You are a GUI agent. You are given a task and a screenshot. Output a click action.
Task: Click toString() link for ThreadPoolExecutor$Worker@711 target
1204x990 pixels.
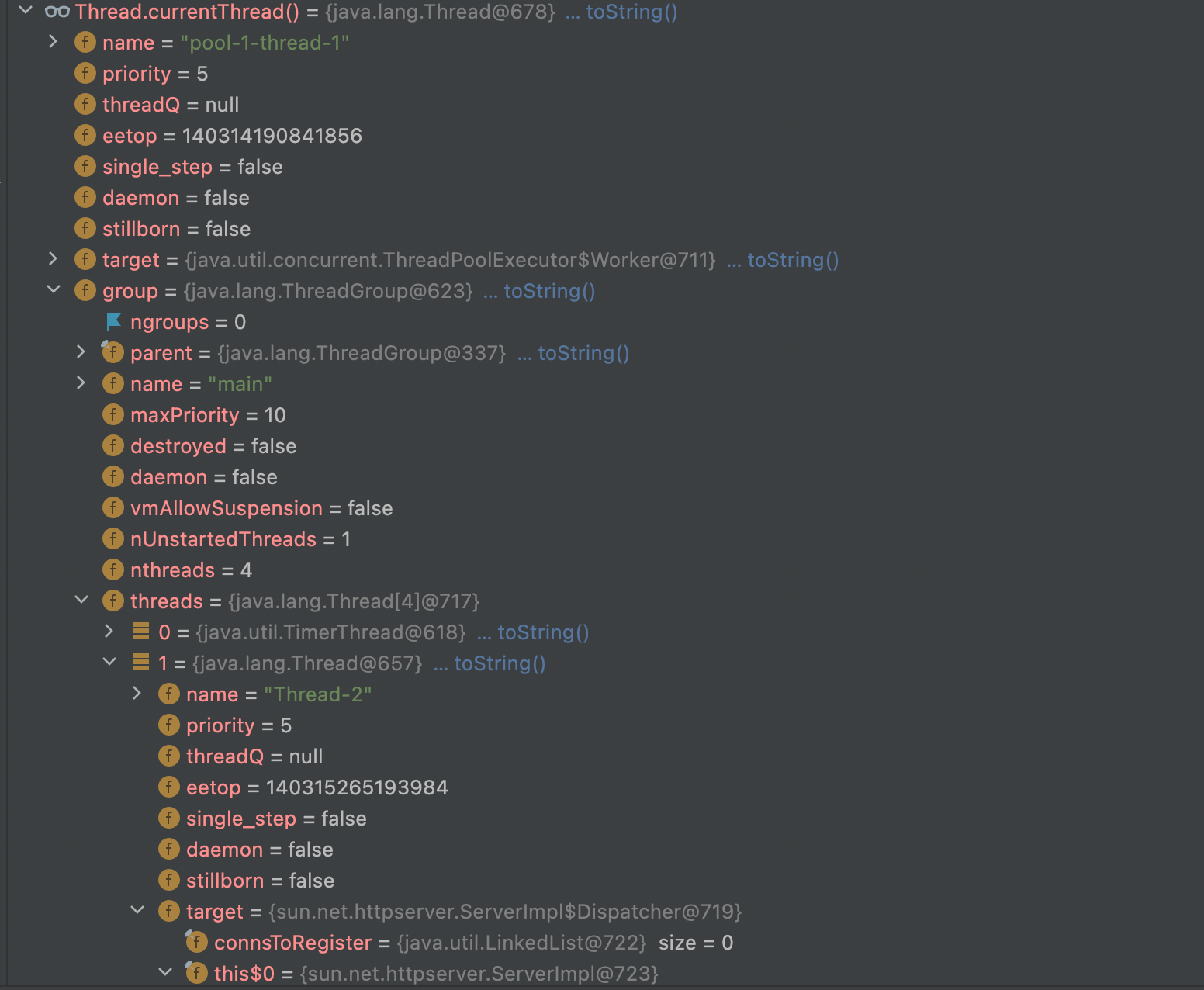pos(793,260)
